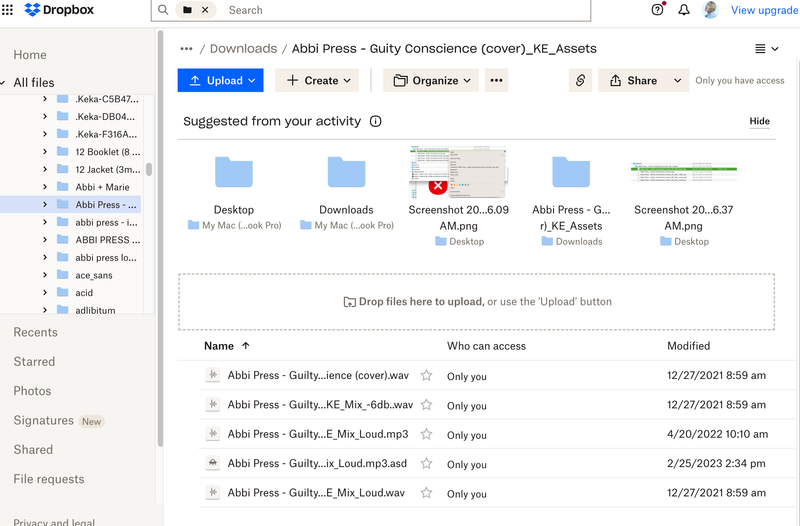Open Privacy and legal link
The image size is (800, 526).
pos(54,522)
